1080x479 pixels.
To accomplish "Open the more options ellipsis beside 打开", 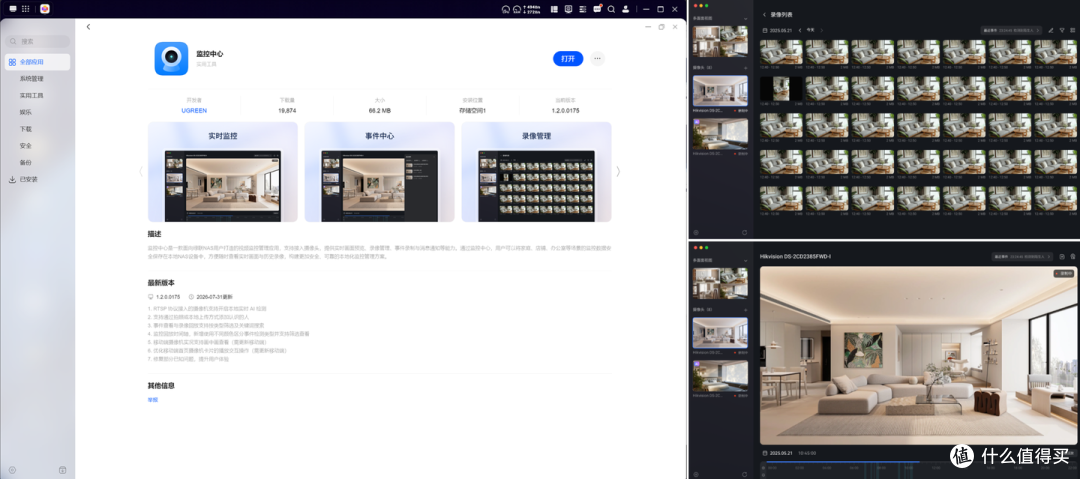I will (597, 59).
